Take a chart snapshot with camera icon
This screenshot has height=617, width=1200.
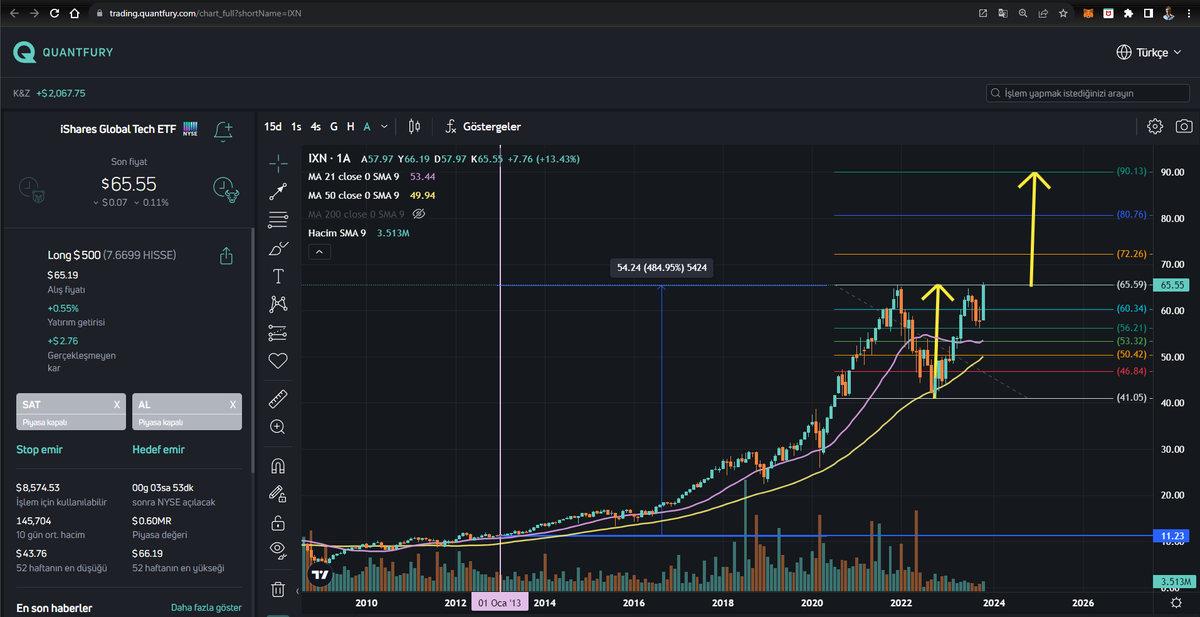pos(1184,126)
